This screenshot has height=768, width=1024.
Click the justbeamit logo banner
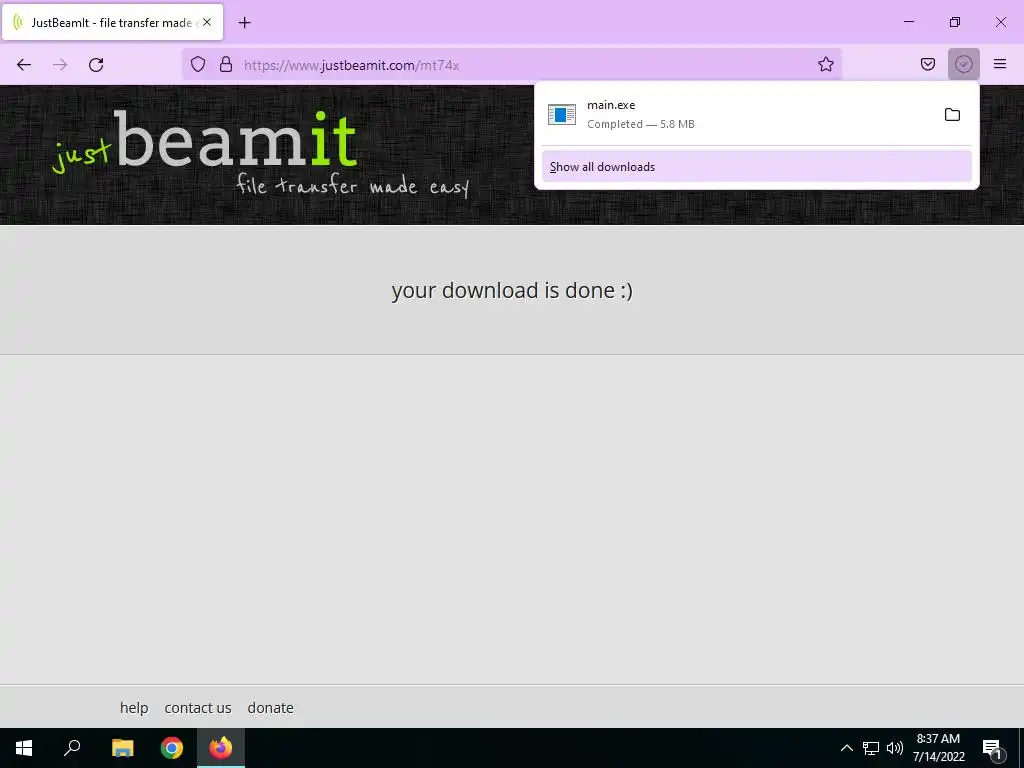coord(261,155)
